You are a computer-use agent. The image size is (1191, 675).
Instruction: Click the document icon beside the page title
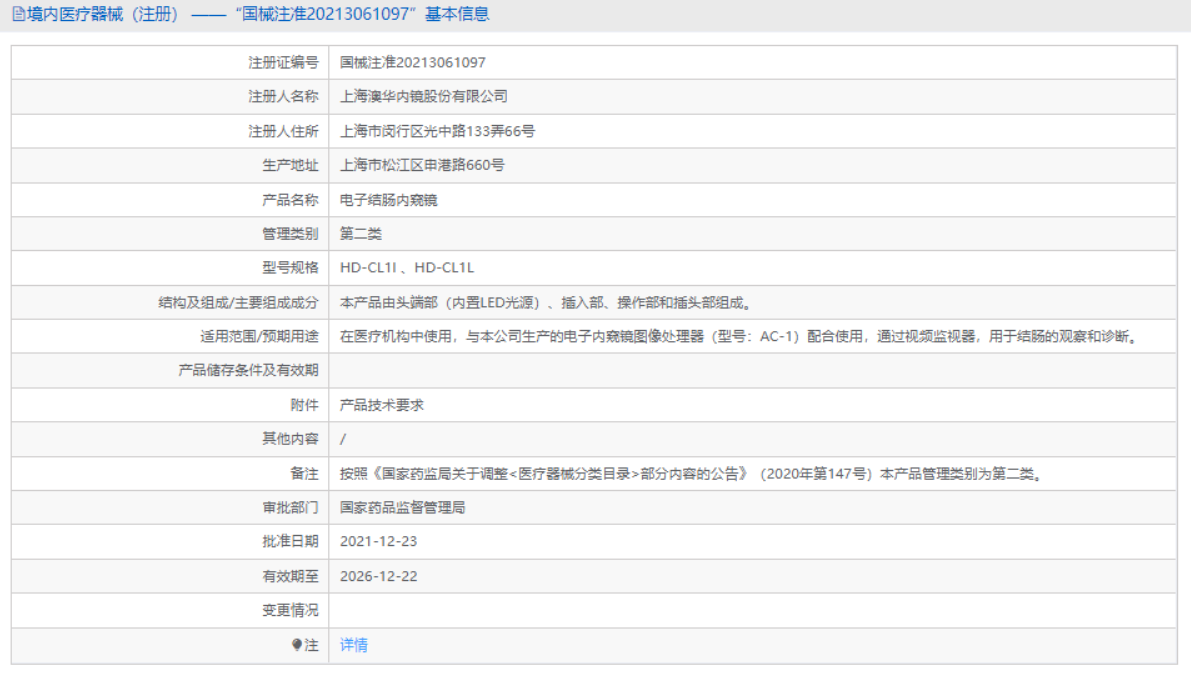point(18,14)
